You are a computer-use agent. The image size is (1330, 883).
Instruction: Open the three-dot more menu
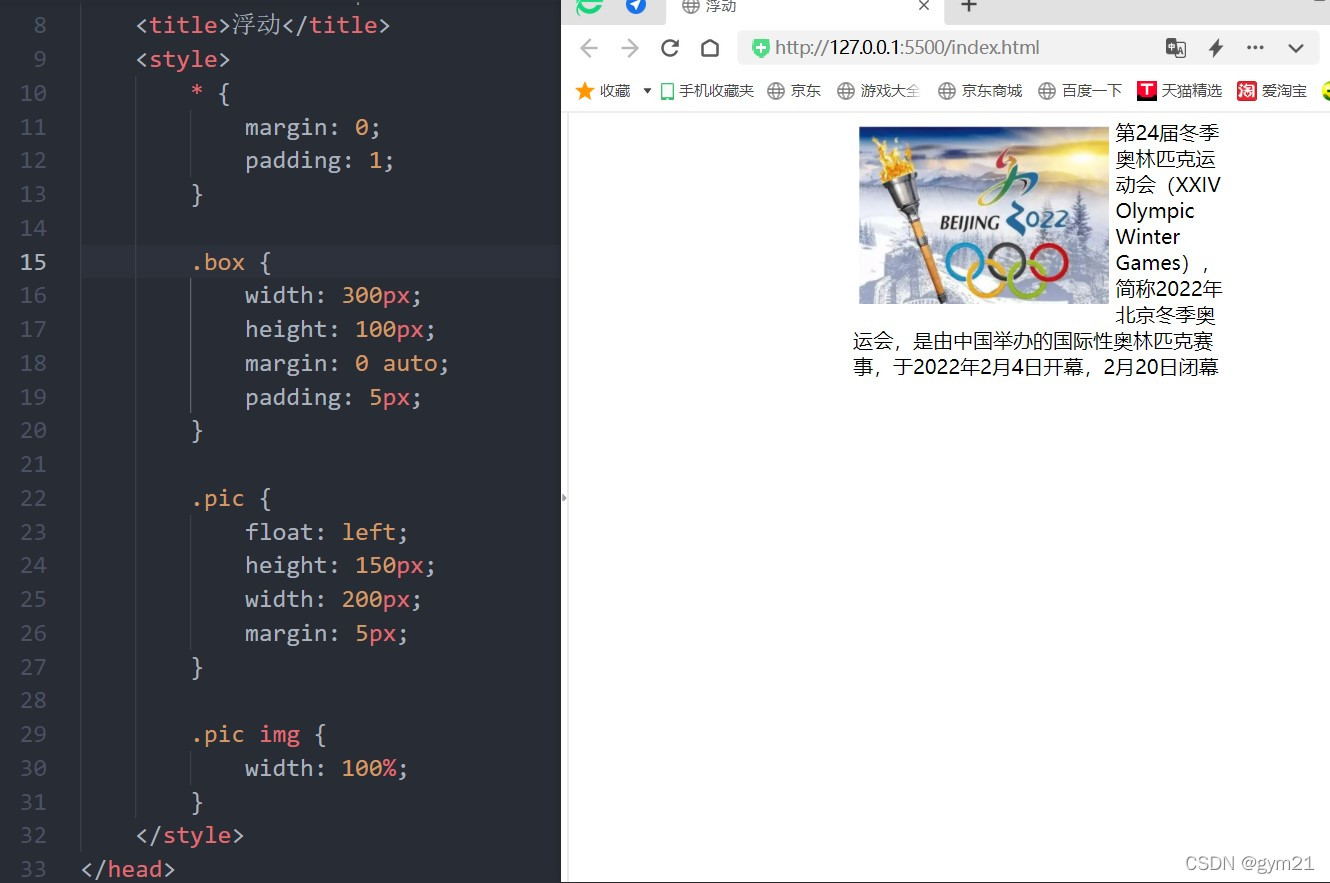pyautogui.click(x=1255, y=48)
